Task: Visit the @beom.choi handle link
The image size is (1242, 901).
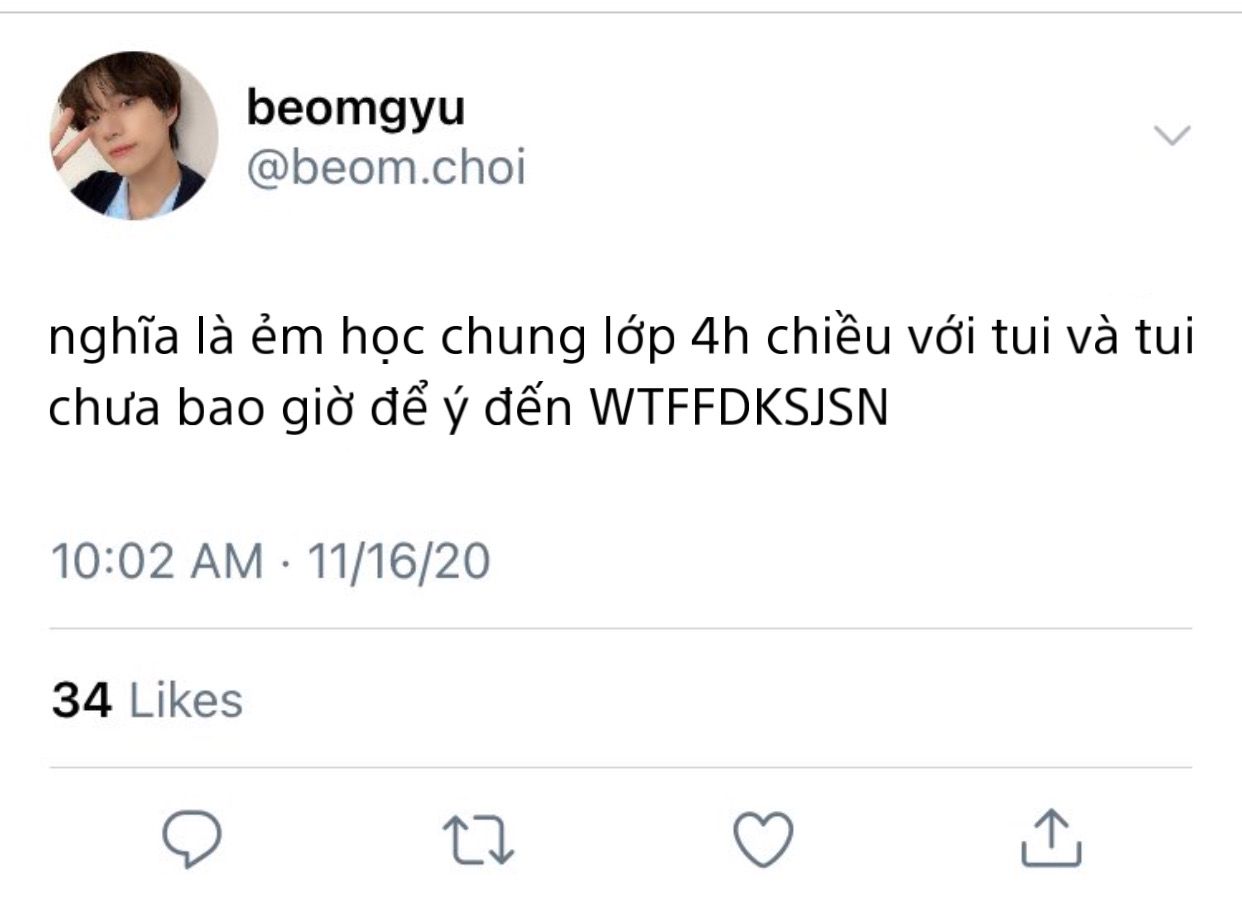Action: 386,168
